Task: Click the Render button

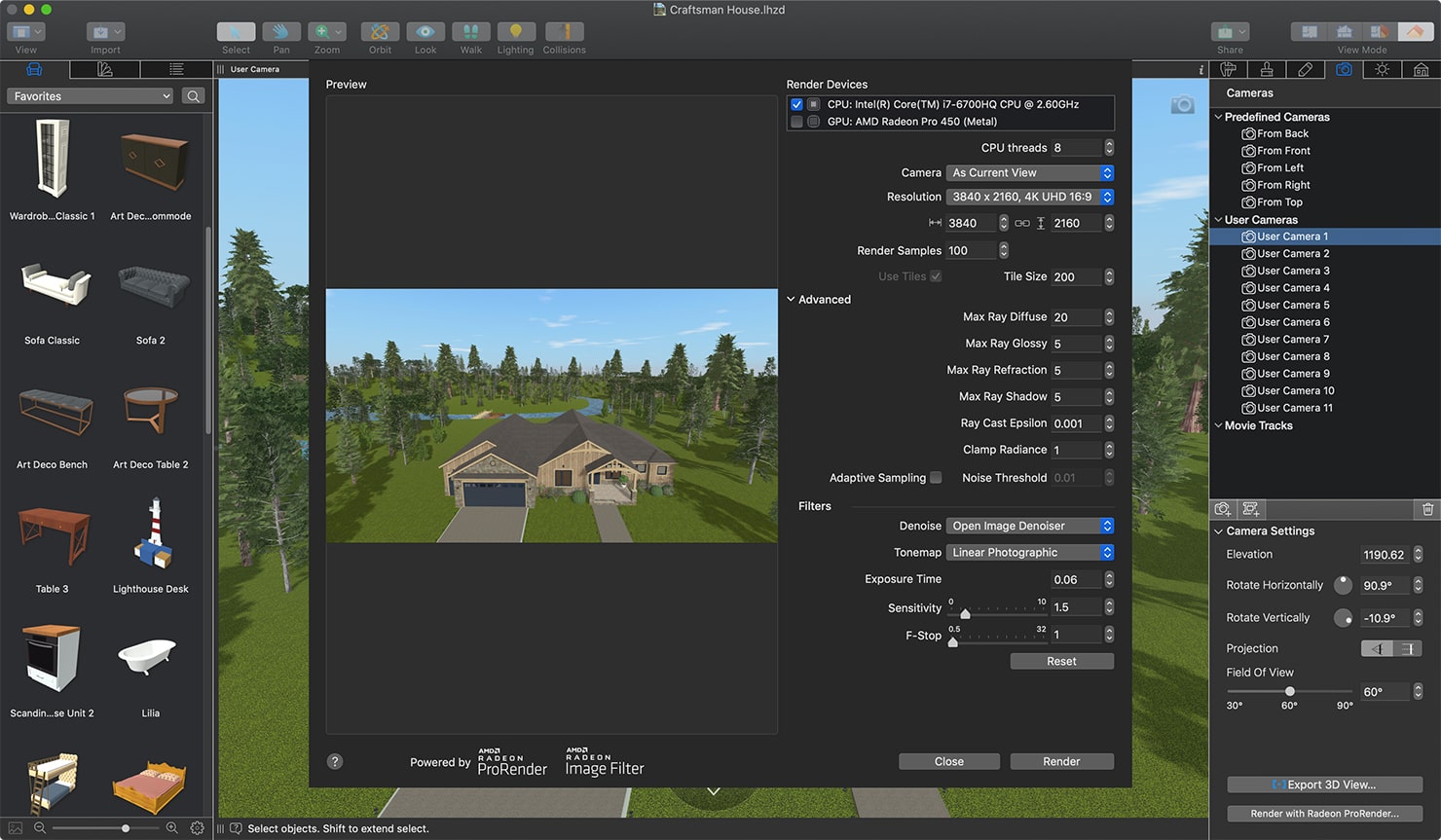Action: coord(1061,760)
